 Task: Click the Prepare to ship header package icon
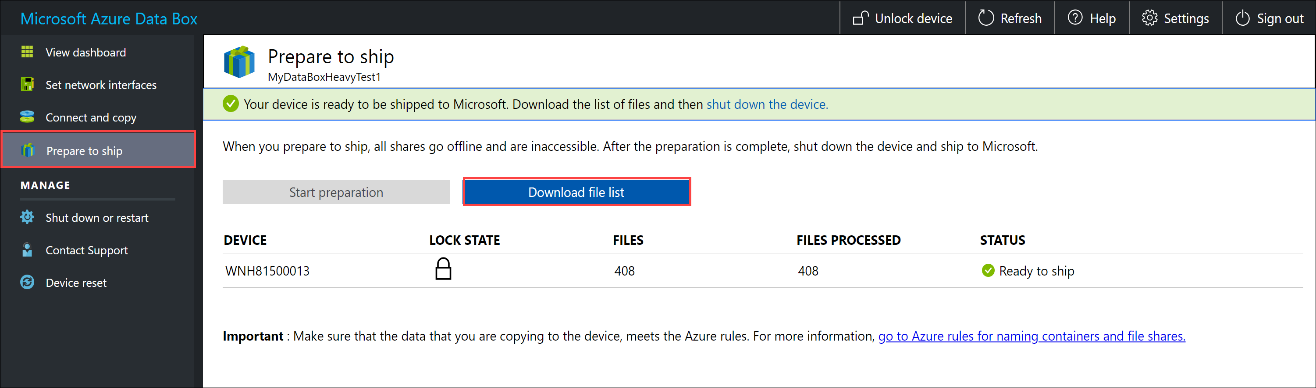240,63
